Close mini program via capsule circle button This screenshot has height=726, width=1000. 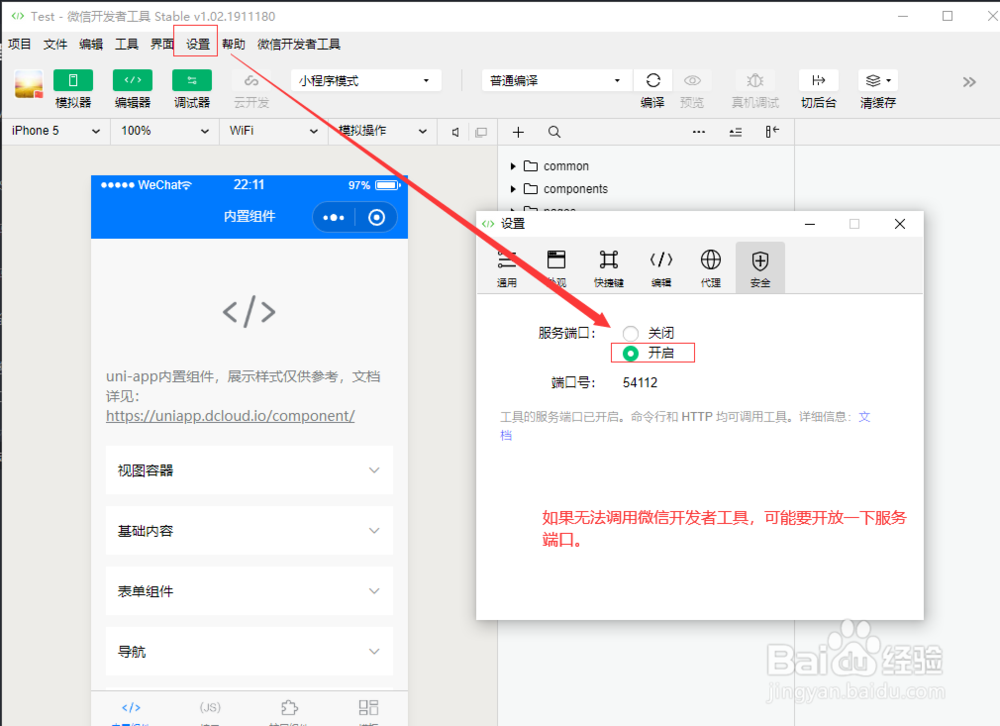click(376, 218)
